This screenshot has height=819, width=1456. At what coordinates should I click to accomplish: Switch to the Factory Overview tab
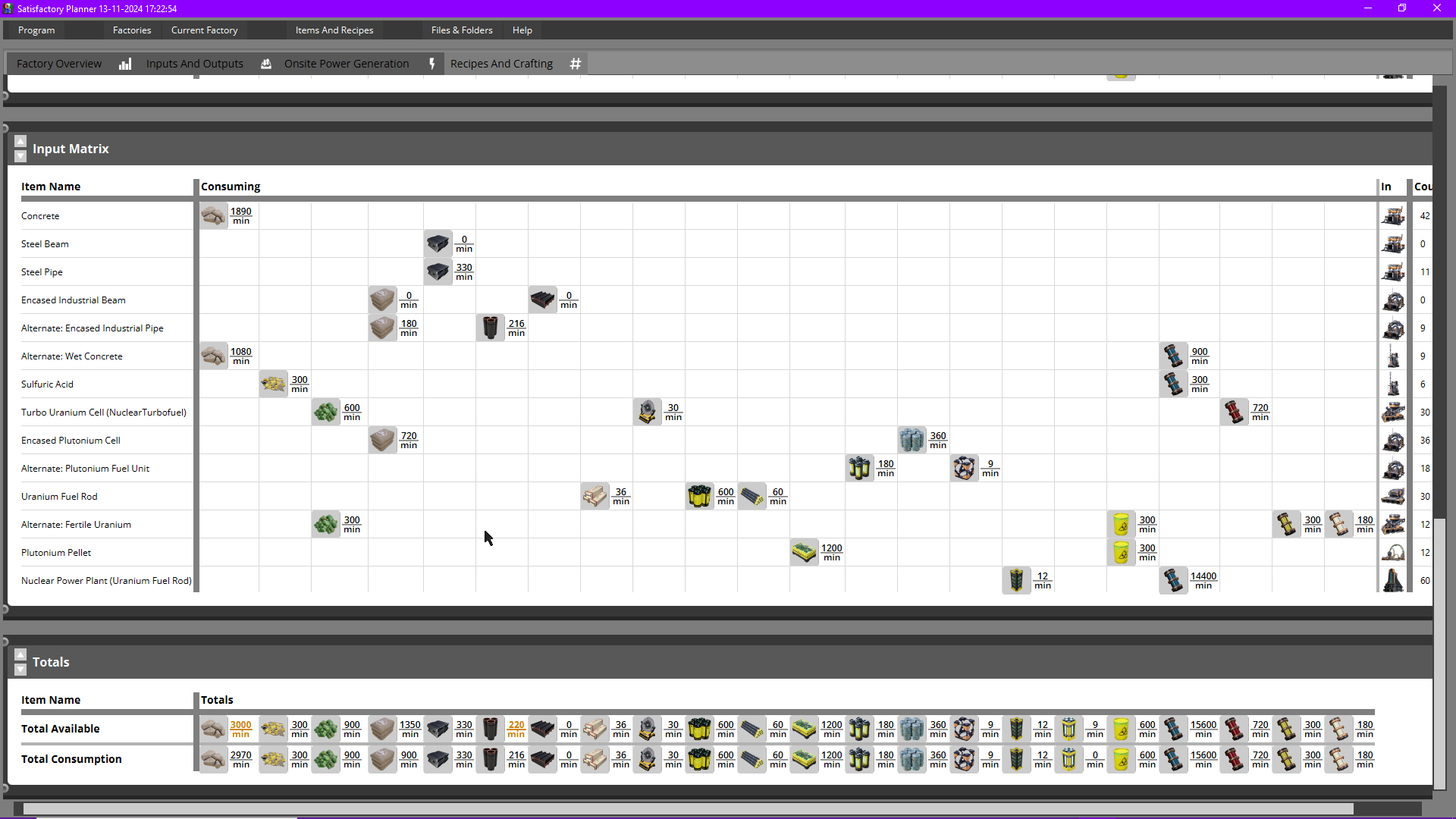coord(58,64)
